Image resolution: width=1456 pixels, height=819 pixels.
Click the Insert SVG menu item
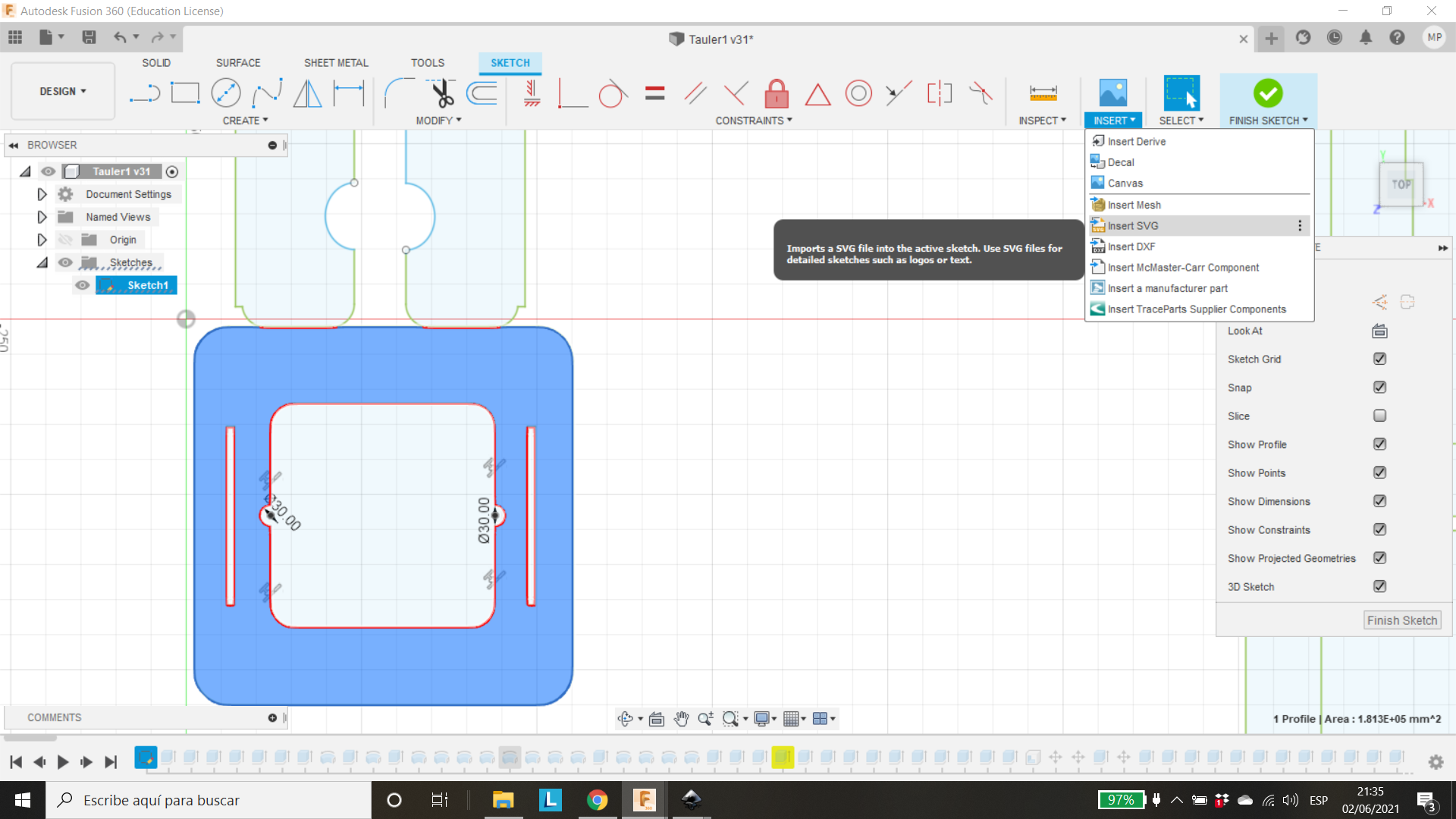[x=1133, y=225]
